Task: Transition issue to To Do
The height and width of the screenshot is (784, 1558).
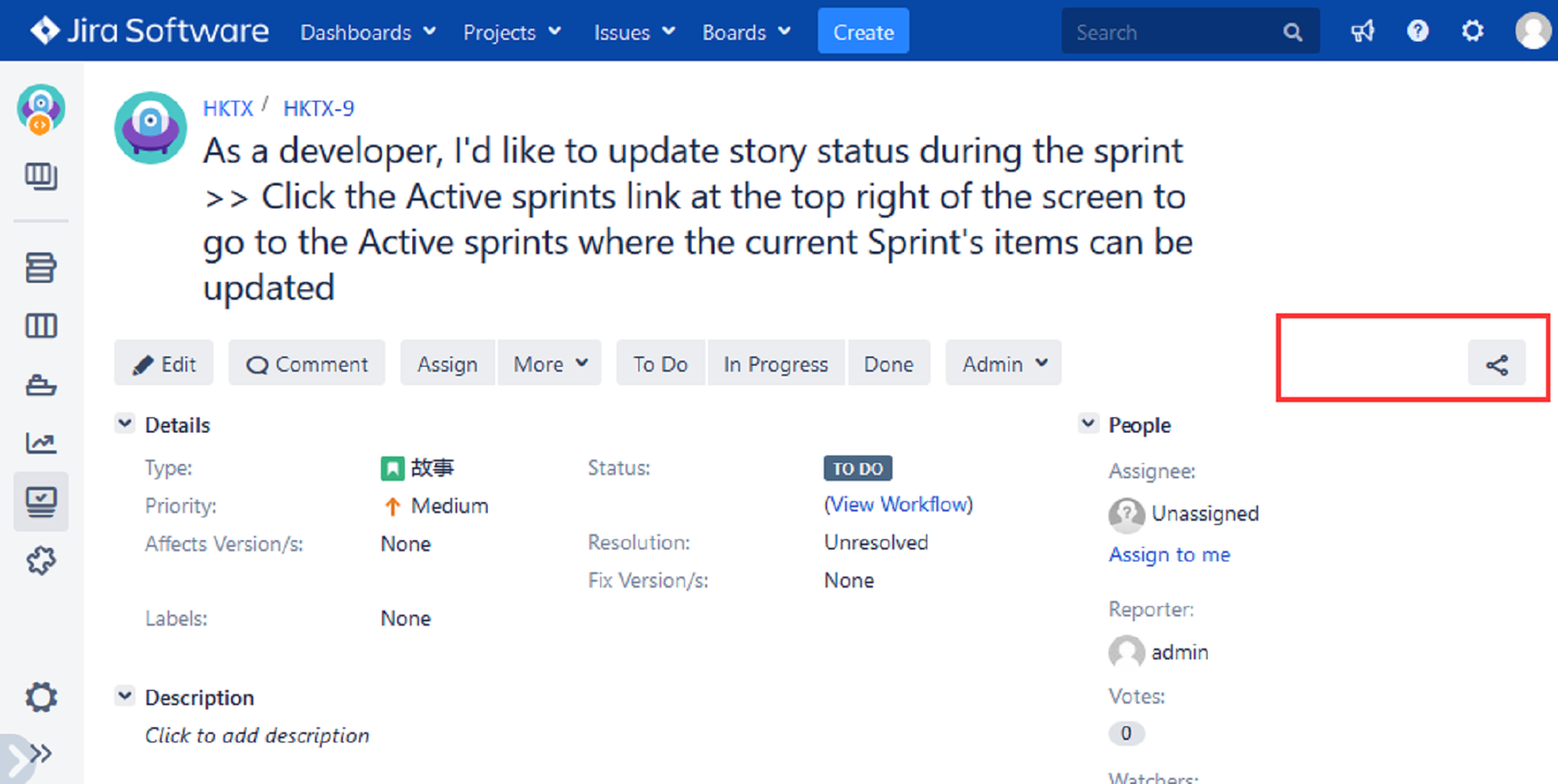Action: pos(660,363)
